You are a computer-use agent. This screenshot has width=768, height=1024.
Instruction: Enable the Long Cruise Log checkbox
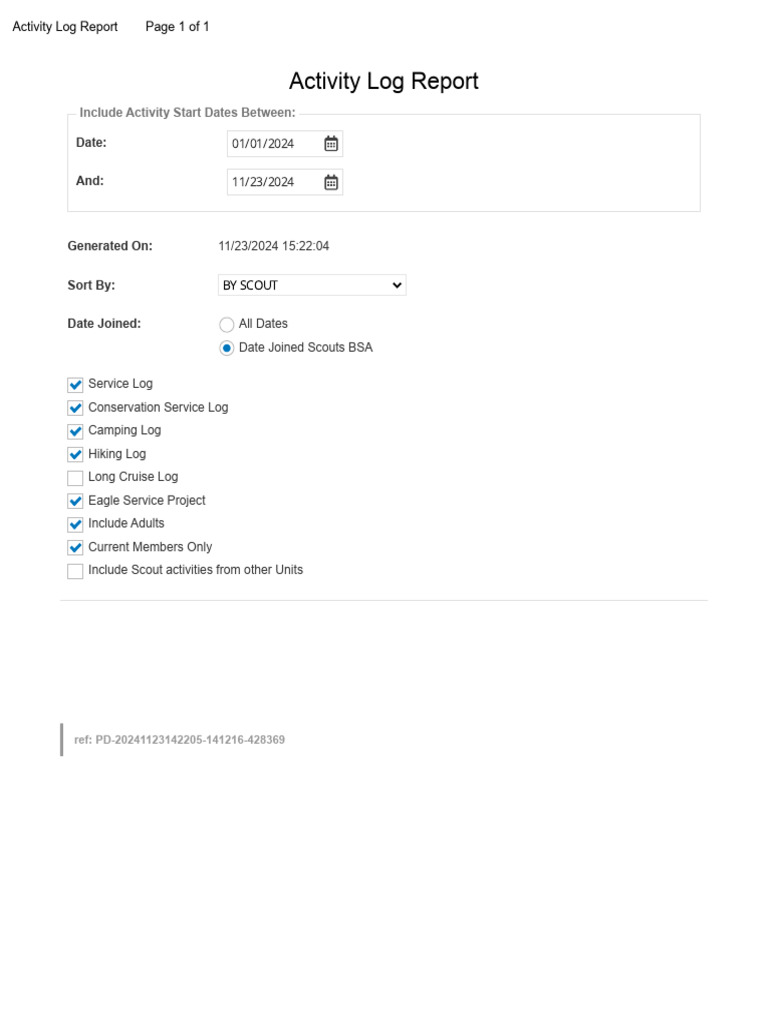(x=75, y=478)
